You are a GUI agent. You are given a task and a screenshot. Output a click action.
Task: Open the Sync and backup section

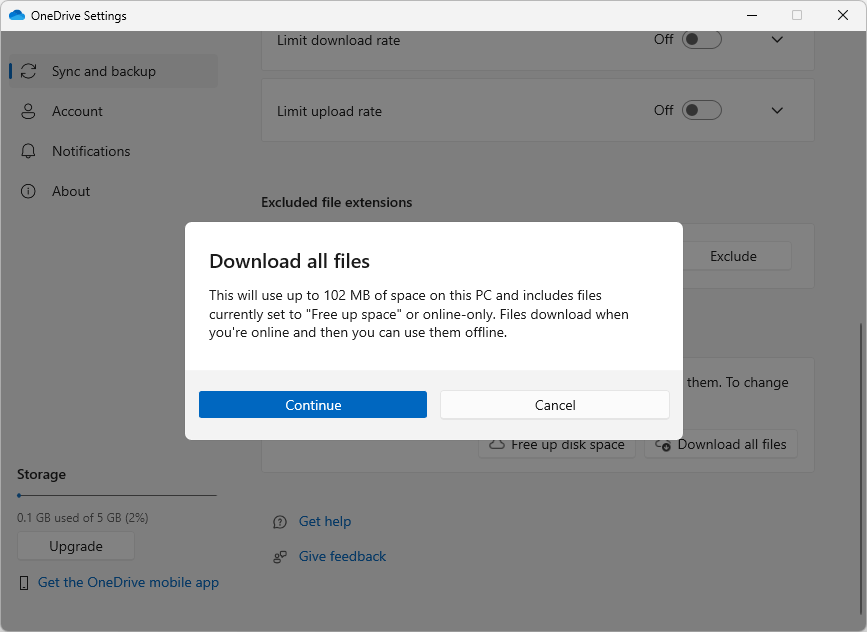[113, 71]
